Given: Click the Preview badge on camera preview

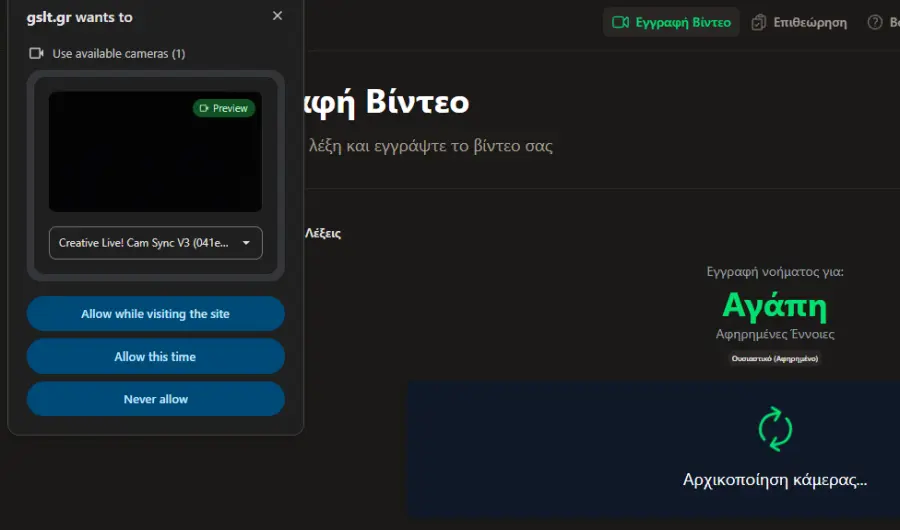Looking at the screenshot, I should point(224,108).
